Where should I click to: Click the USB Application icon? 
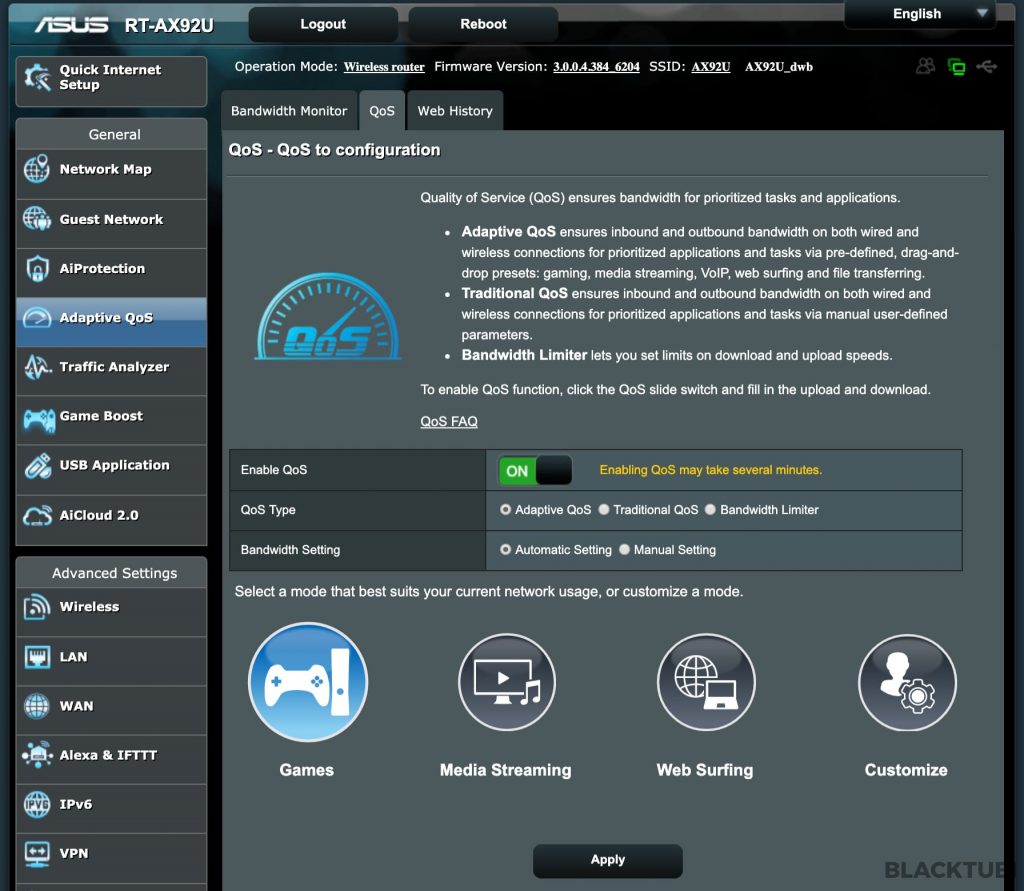(37, 466)
